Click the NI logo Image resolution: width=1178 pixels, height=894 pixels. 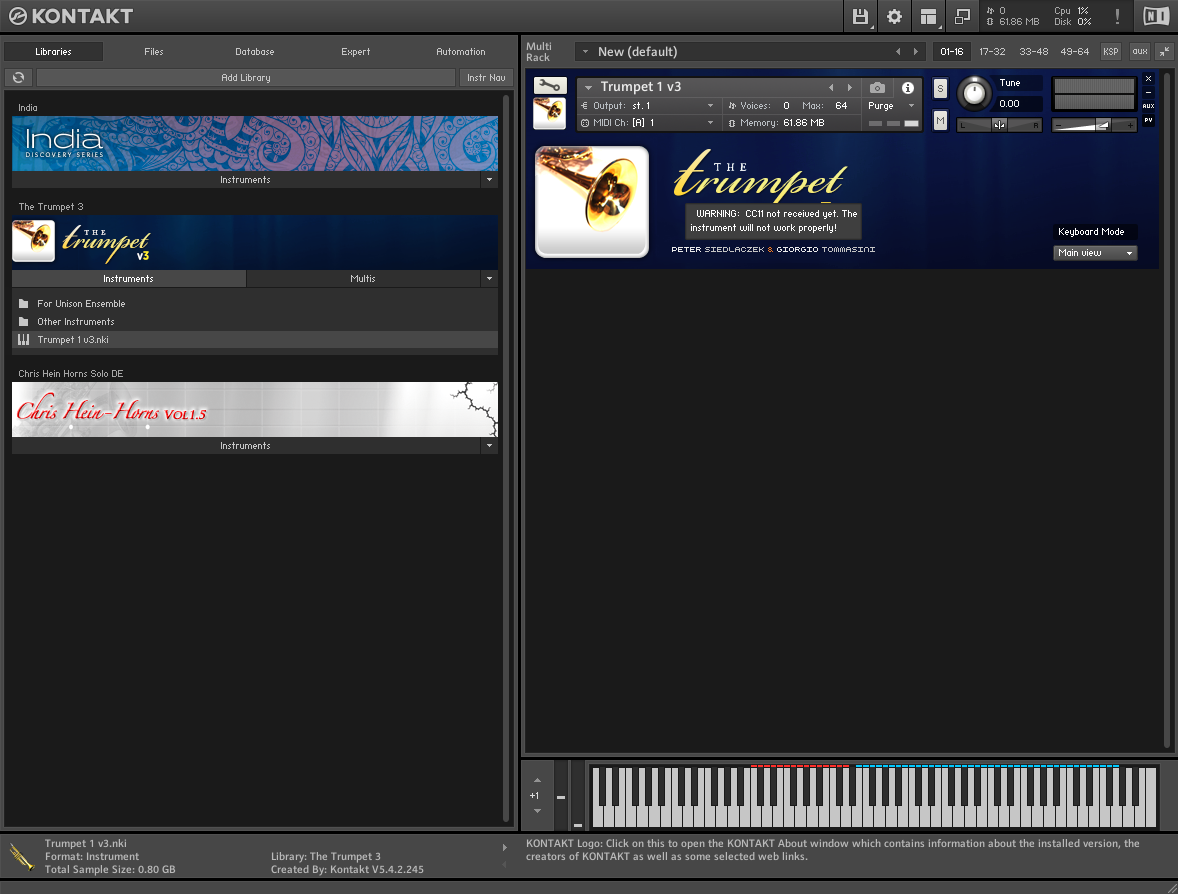1156,17
